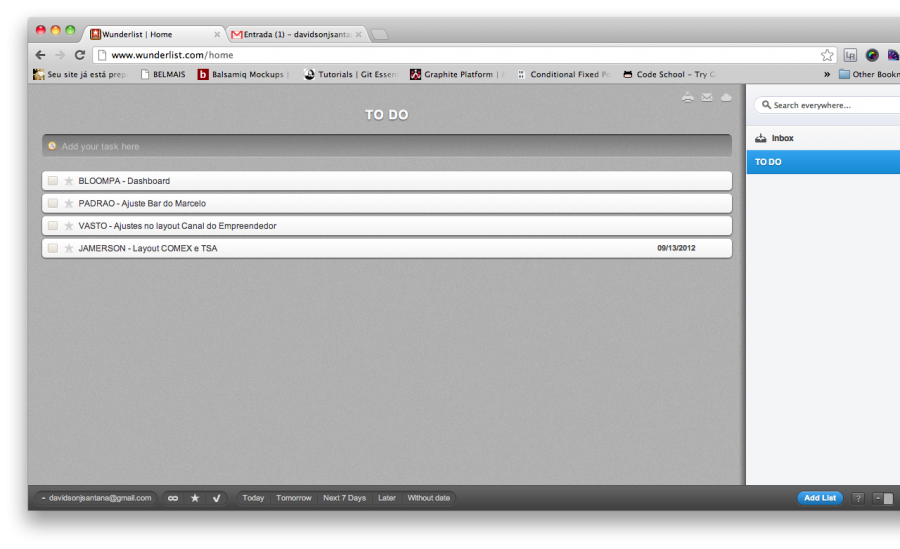Toggle the sidebar position switcher
This screenshot has width=900, height=549.
(x=883, y=498)
